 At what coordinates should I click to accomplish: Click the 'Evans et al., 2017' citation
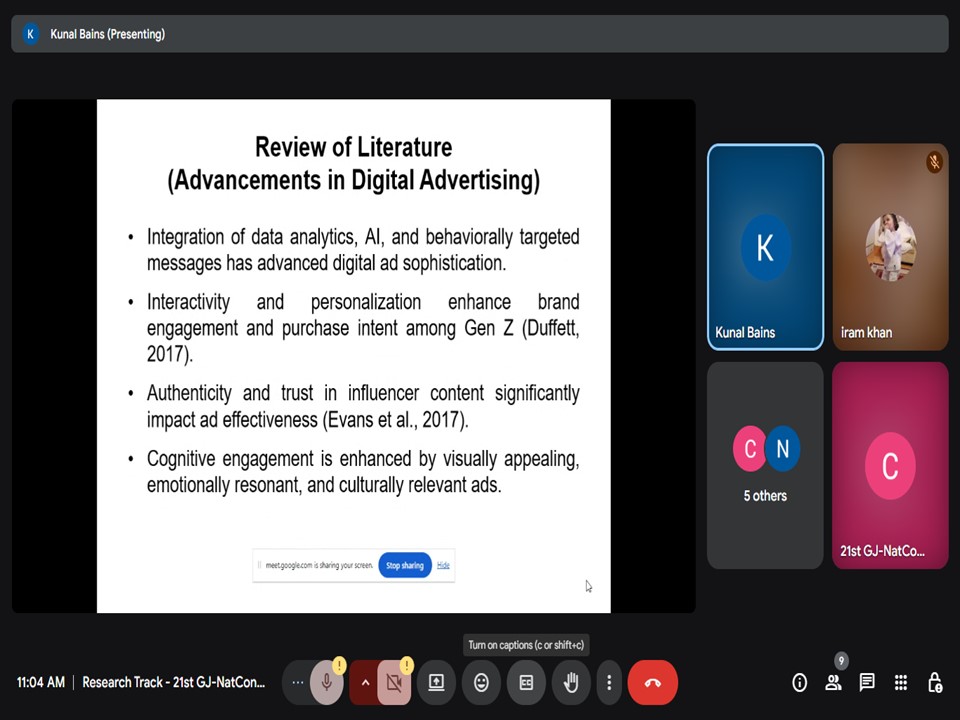point(395,420)
